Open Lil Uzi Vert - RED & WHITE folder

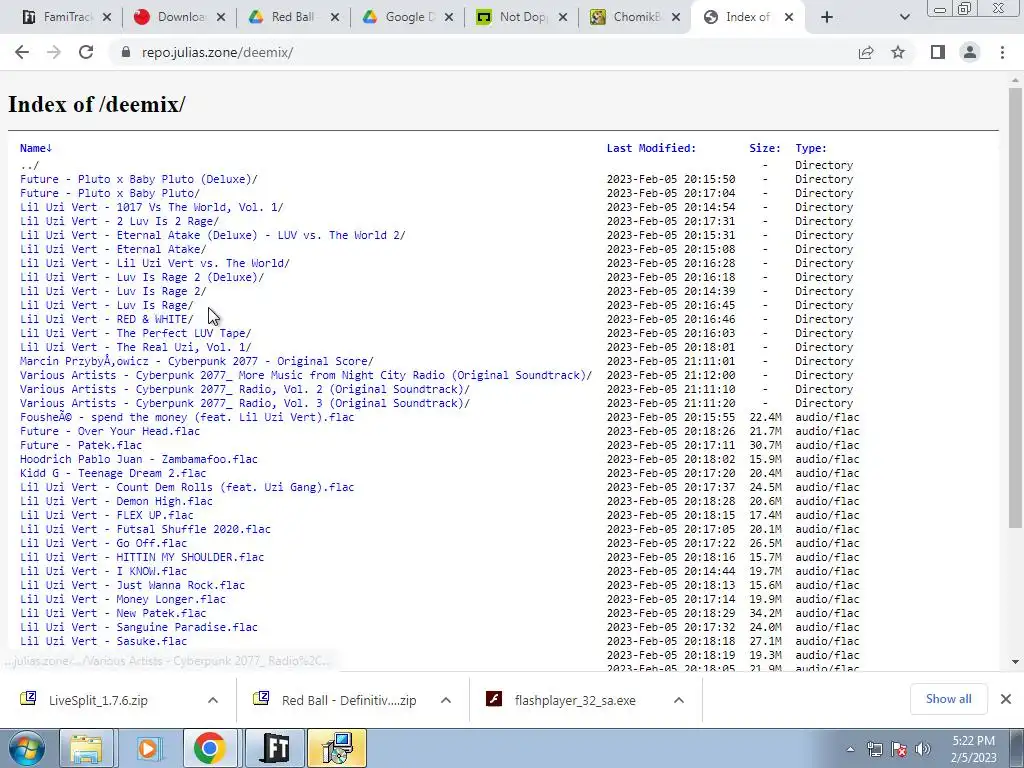coord(106,319)
